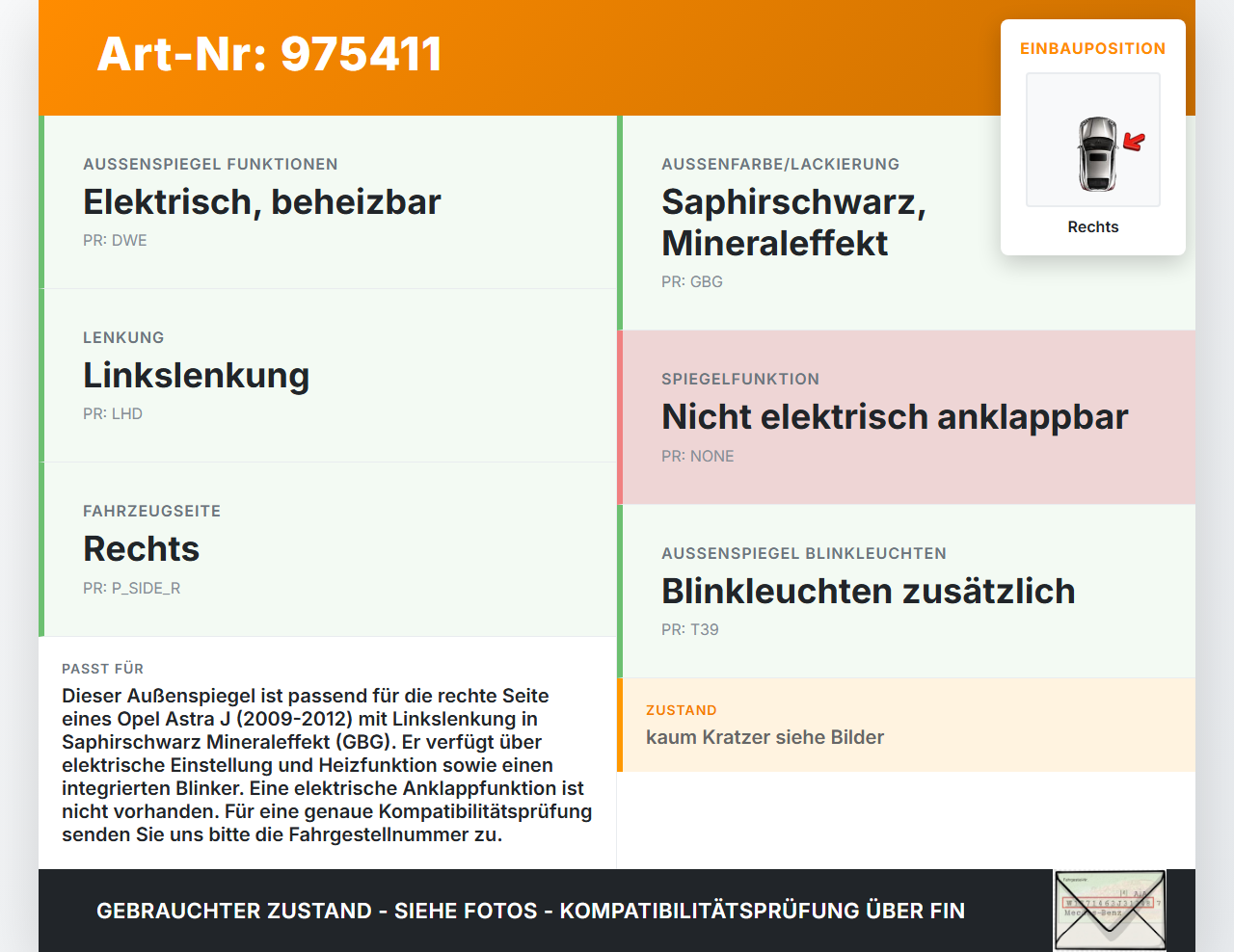Screen dimensions: 1234x952
Task: Select the Rechts value under Fahrzeugseite
Action: coord(141,549)
